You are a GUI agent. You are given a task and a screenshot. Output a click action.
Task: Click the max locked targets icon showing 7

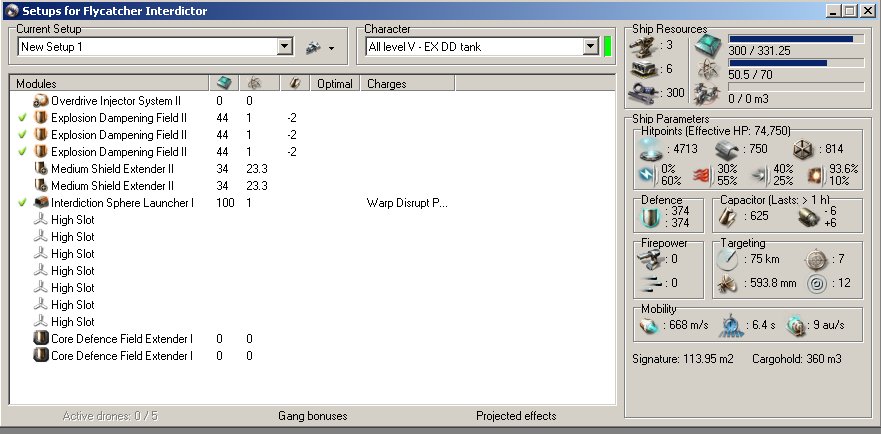click(x=816, y=260)
